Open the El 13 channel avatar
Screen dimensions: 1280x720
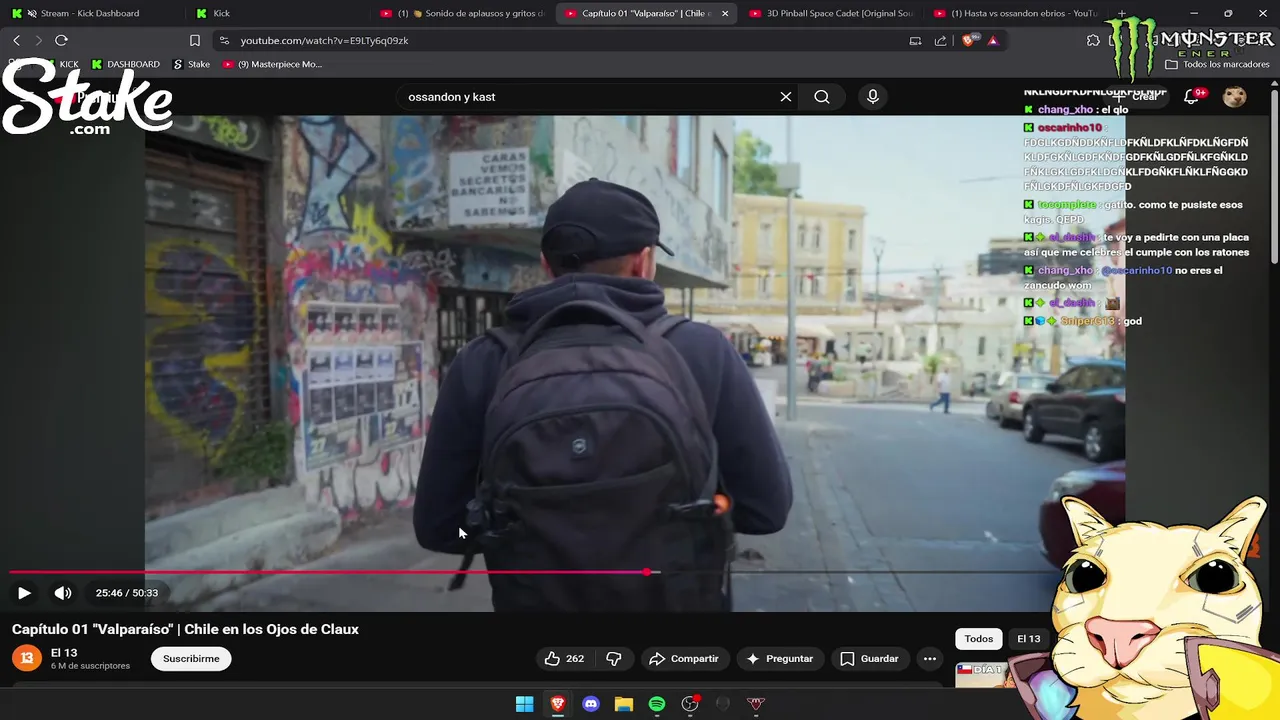pyautogui.click(x=27, y=657)
